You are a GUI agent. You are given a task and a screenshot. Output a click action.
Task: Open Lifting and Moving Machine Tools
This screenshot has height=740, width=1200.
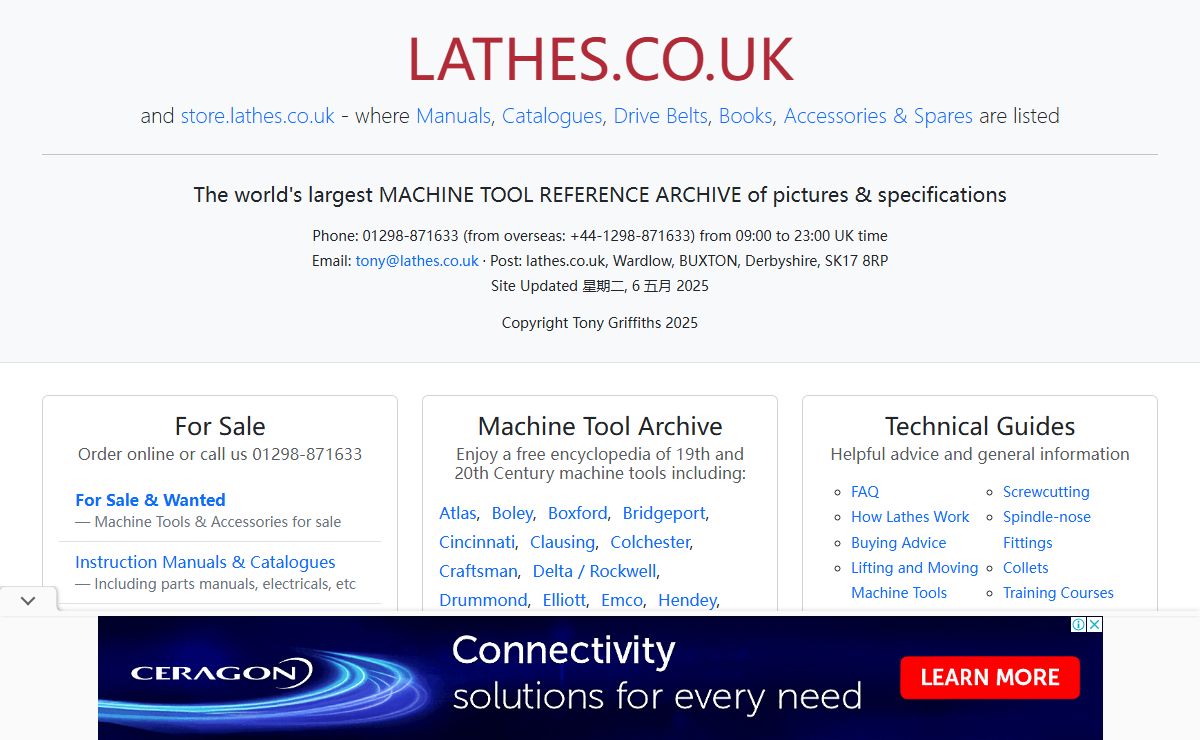[914, 580]
